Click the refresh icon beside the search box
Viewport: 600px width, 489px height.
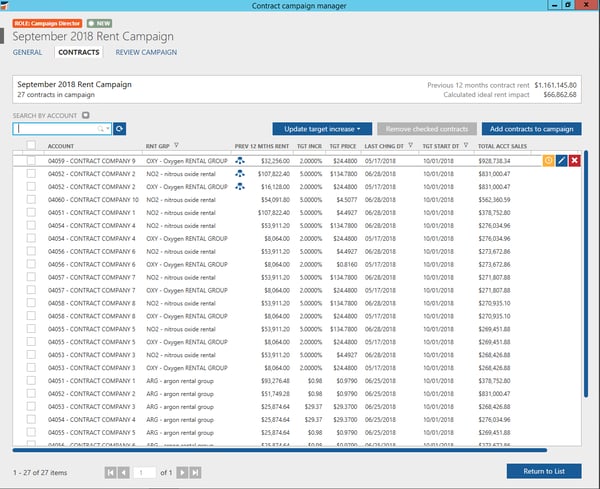pyautogui.click(x=120, y=129)
